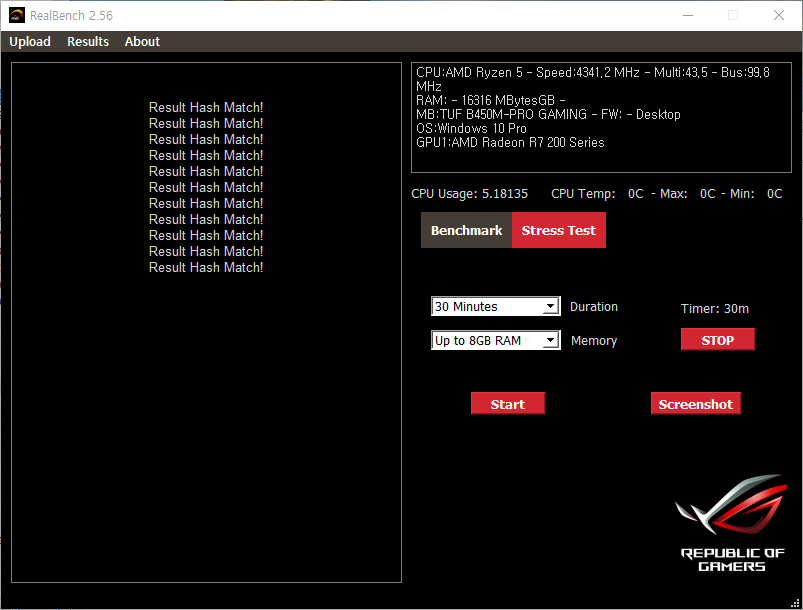803x610 pixels.
Task: Click the Screenshot button
Action: point(695,404)
